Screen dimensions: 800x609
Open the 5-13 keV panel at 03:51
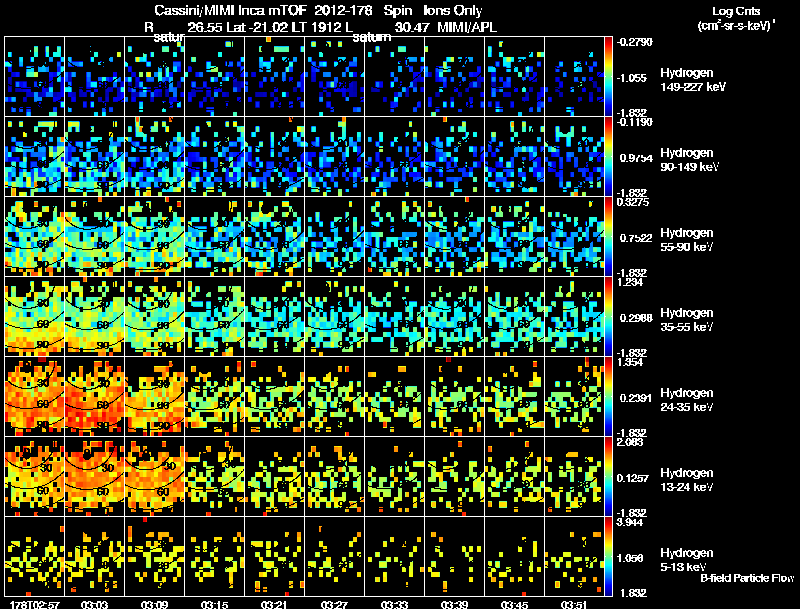click(574, 556)
